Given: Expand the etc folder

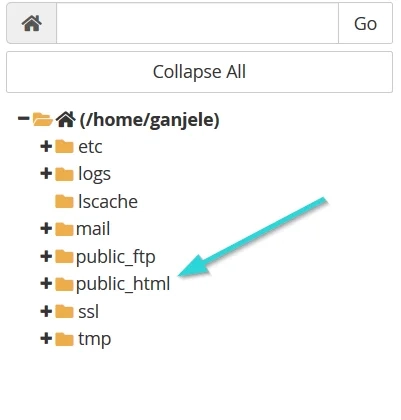Looking at the screenshot, I should click(46, 146).
